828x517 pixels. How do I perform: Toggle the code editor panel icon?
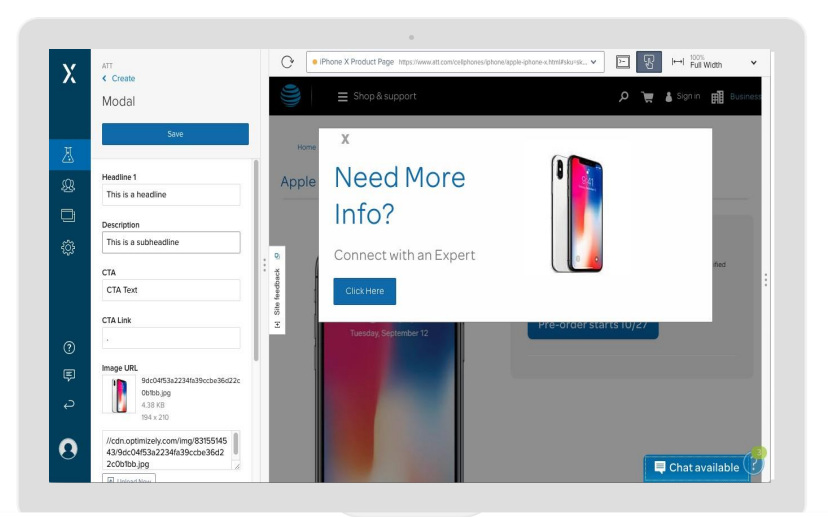pos(621,62)
